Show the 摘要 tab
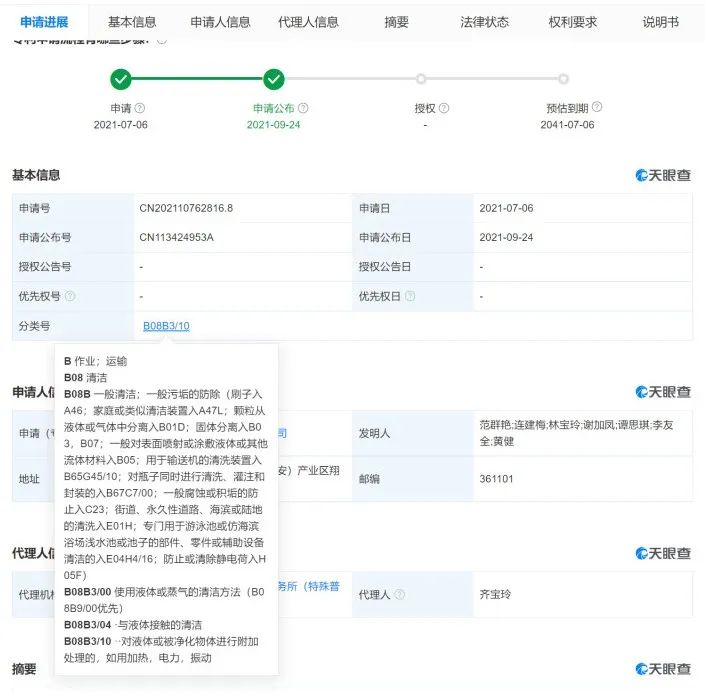This screenshot has height=692, width=705. click(x=396, y=22)
